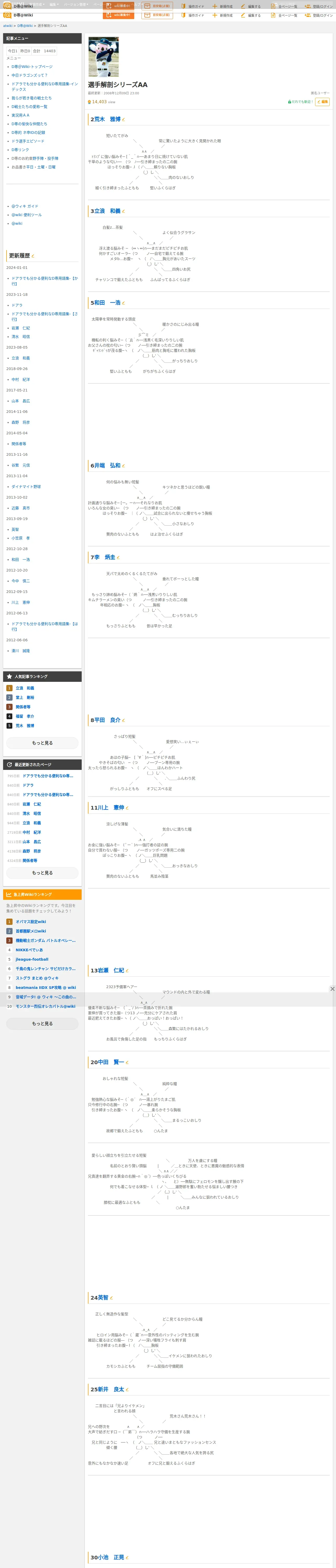Screen dimensions: 336x1568
Task: Open atwiki breadcrumb link
Action: pyautogui.click(x=8, y=26)
